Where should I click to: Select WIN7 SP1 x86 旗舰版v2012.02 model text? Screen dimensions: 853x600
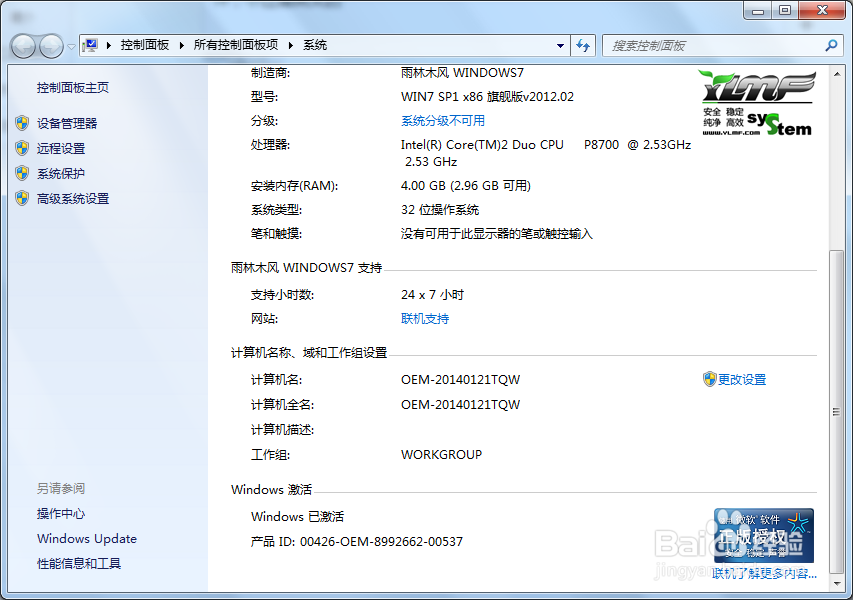coord(487,97)
